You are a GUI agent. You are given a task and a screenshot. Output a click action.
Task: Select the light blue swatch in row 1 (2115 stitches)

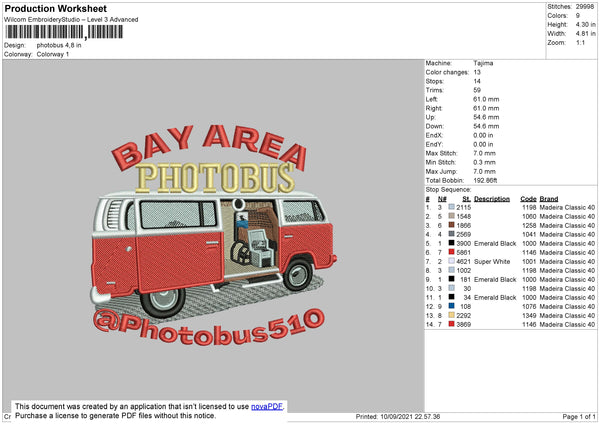click(452, 207)
